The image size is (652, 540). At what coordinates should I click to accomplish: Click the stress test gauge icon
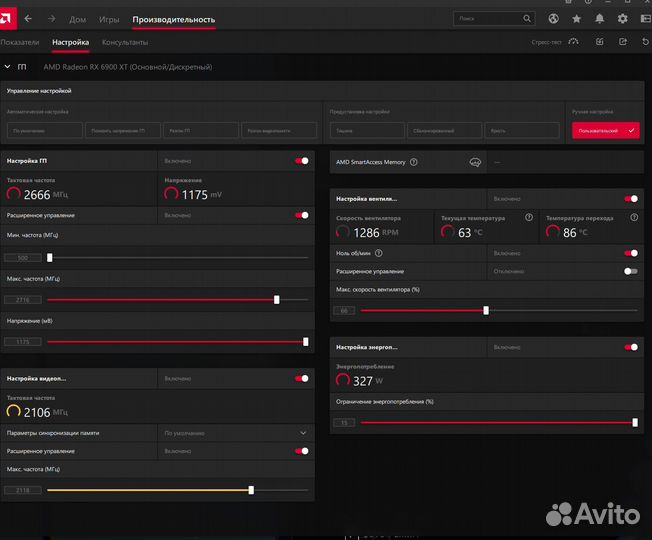click(573, 42)
